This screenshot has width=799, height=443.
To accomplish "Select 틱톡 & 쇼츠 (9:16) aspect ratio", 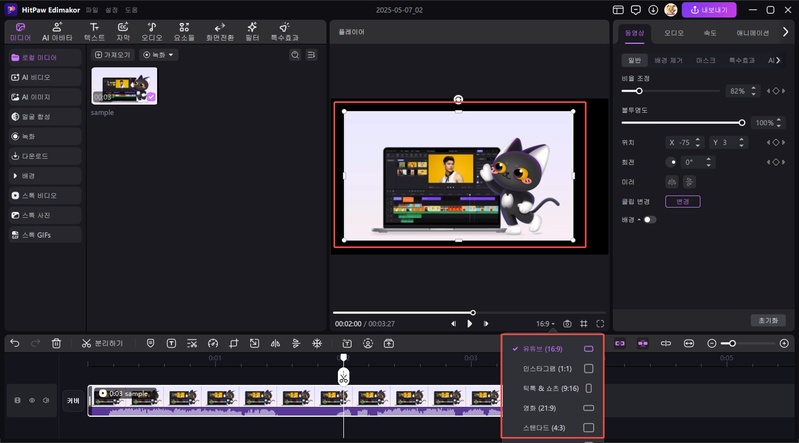I will (553, 388).
